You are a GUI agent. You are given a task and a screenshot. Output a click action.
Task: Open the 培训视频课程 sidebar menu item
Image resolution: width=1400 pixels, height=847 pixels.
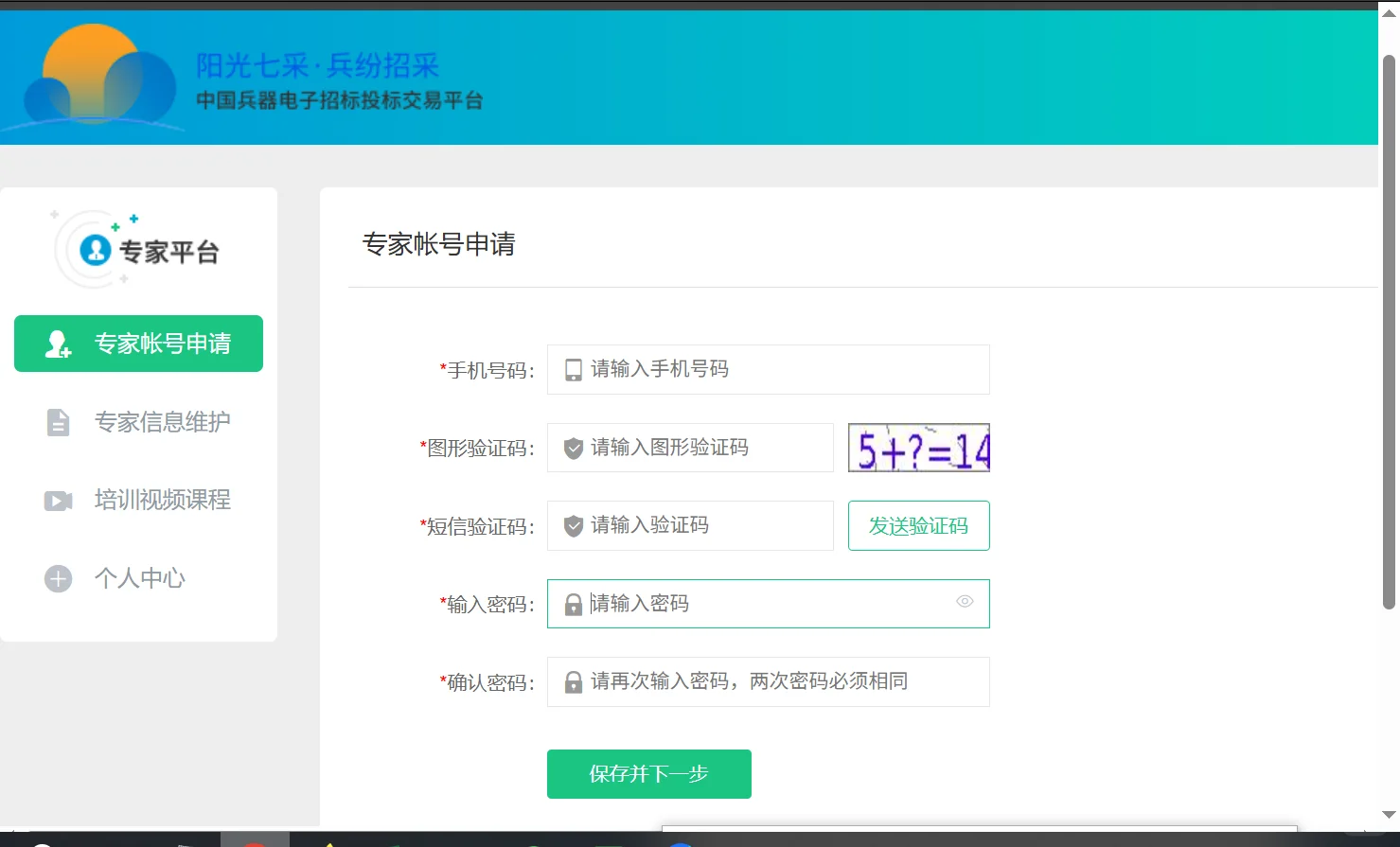161,500
